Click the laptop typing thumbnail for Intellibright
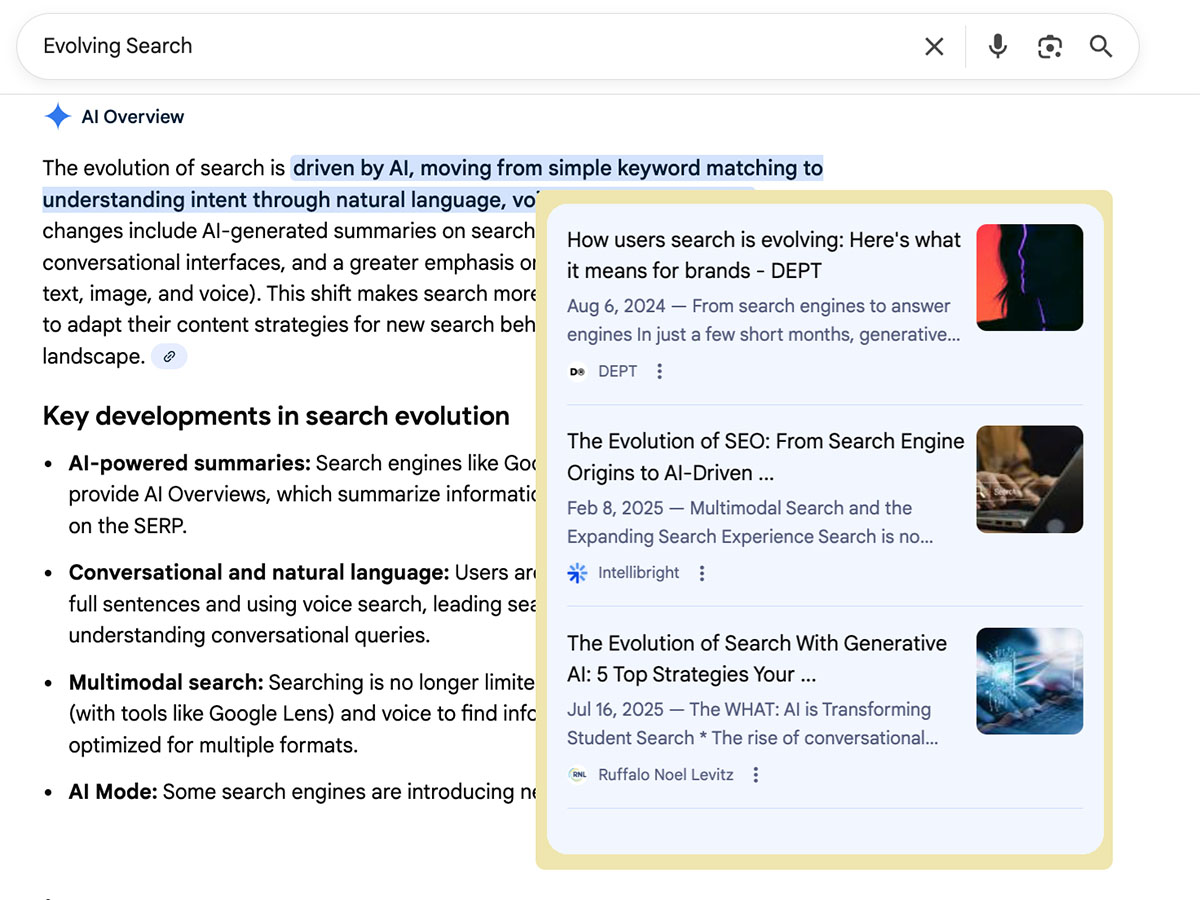 1029,479
